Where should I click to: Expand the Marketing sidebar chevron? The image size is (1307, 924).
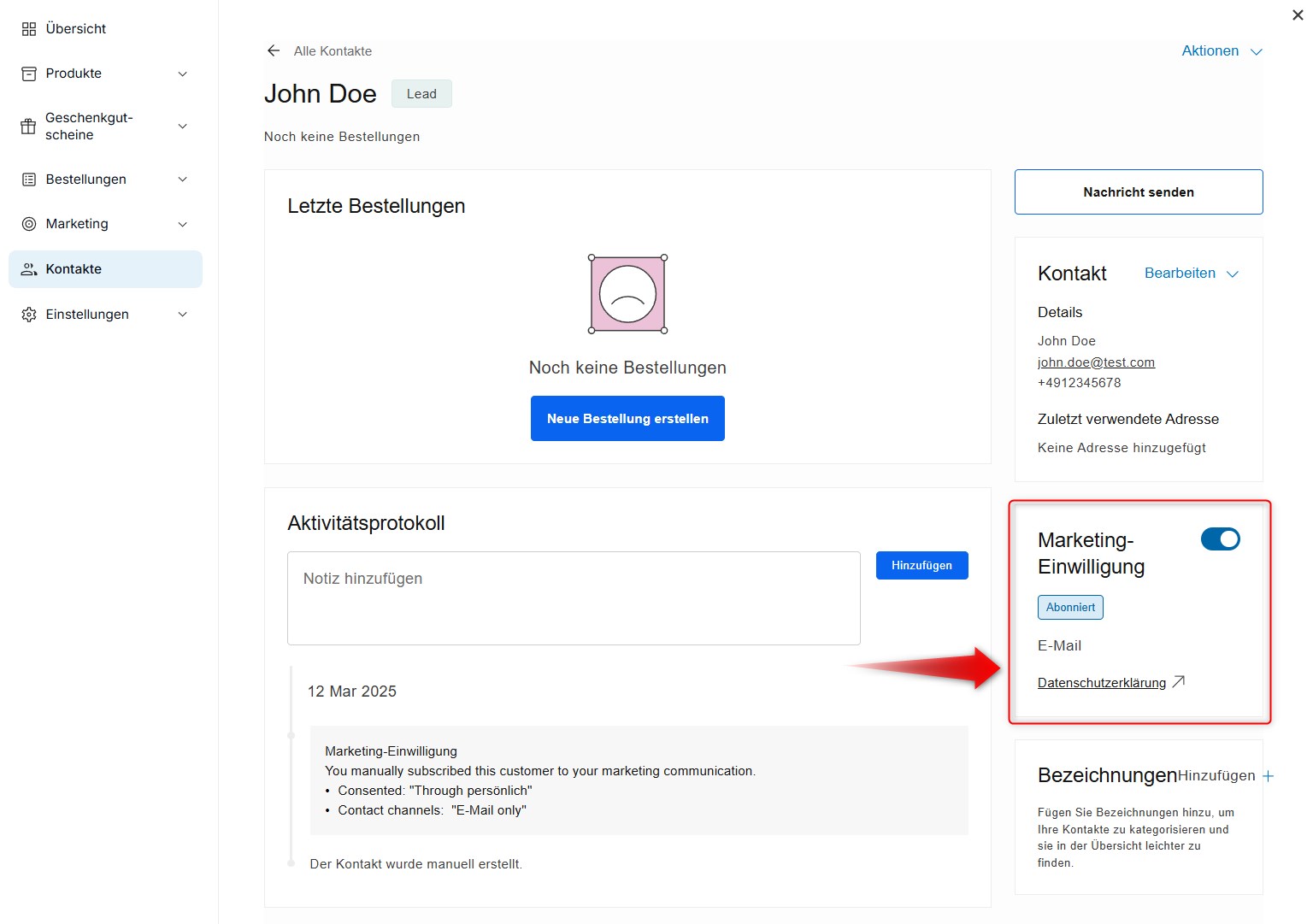(x=182, y=225)
